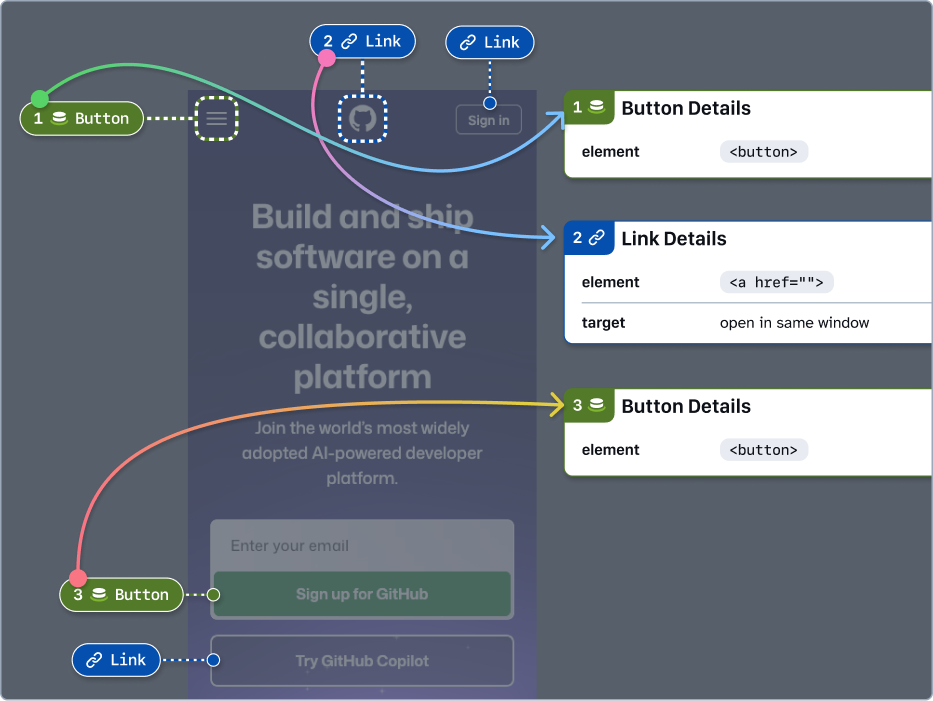Click the 'Button Details' title on card 3
The image size is (933, 701).
tap(686, 406)
